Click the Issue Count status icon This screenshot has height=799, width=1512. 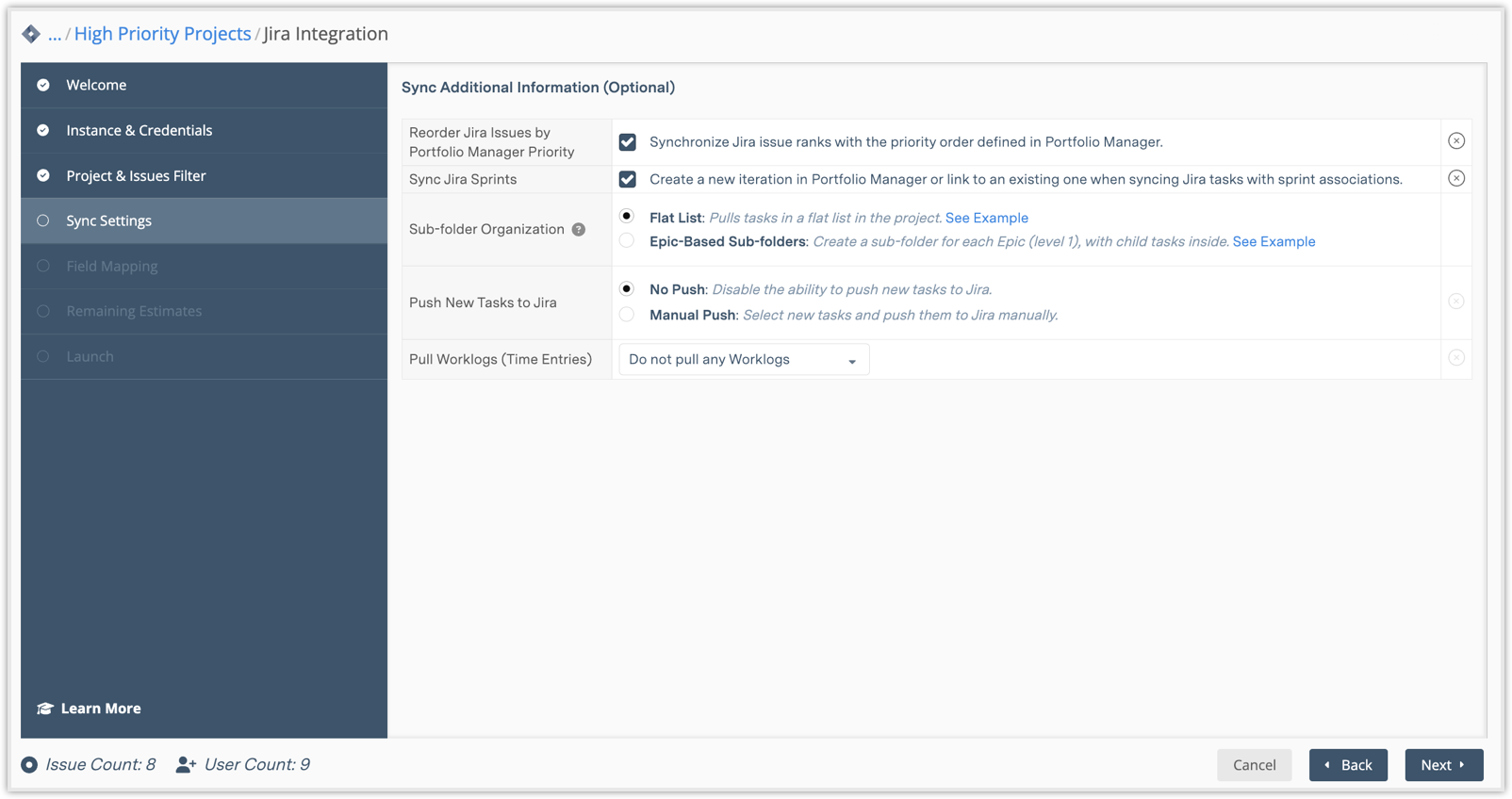point(29,765)
